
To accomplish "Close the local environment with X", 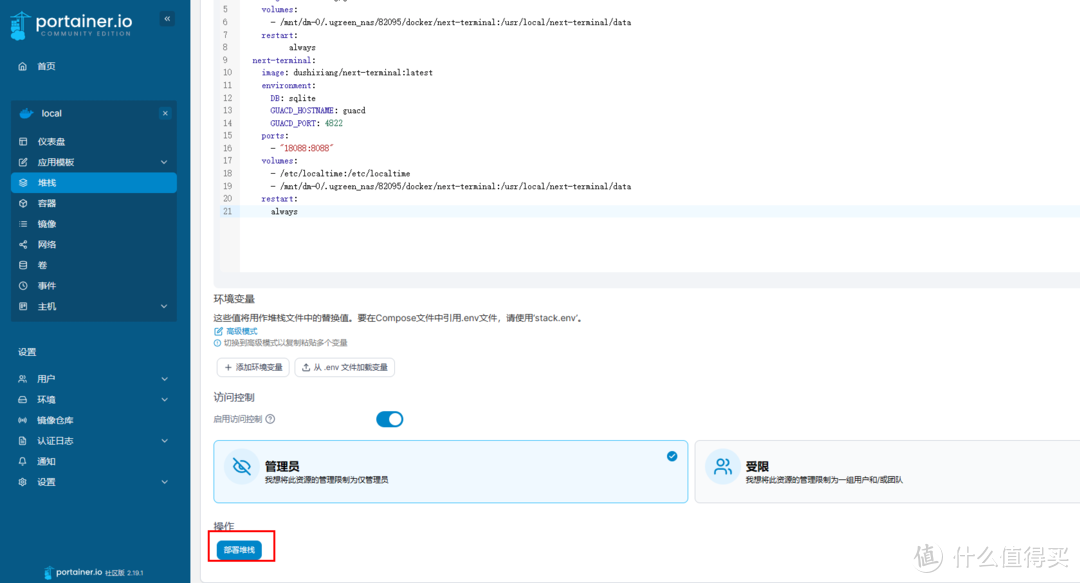I will coord(165,114).
